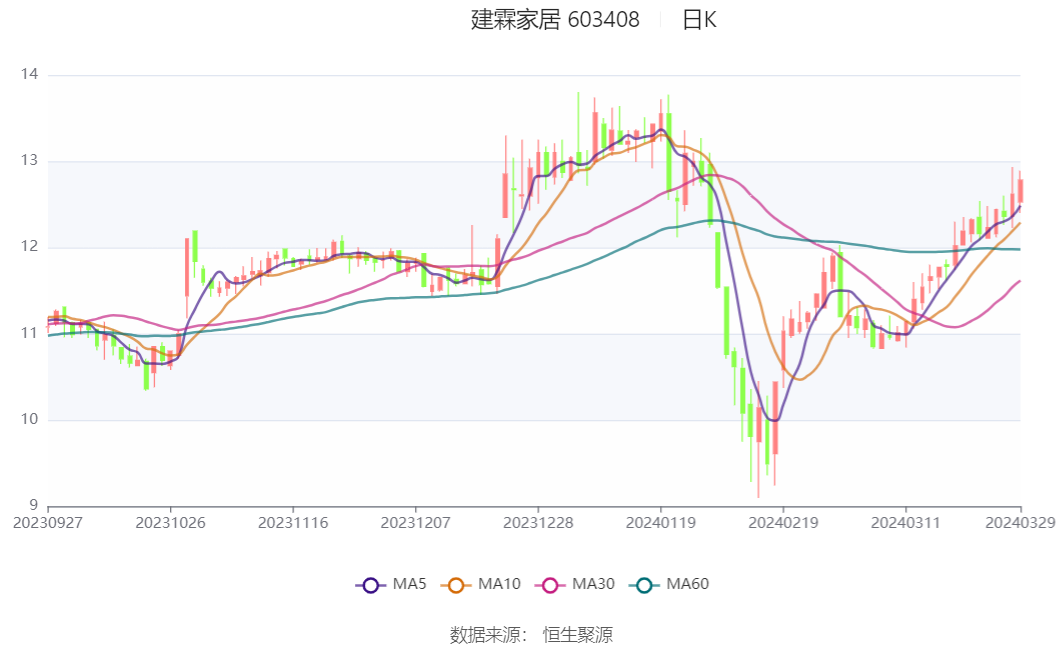Click the 20240329 date axis label
The width and height of the screenshot is (1062, 646).
click(1021, 523)
